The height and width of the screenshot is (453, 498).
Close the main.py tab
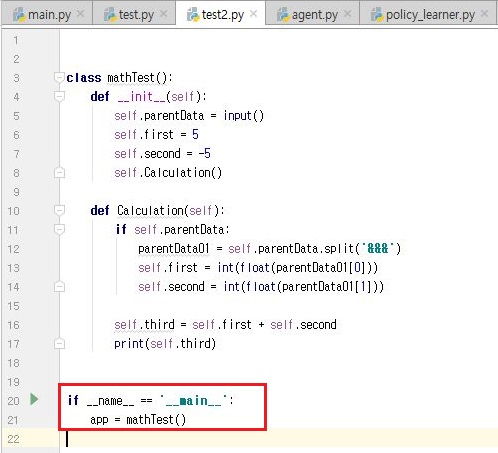click(80, 14)
